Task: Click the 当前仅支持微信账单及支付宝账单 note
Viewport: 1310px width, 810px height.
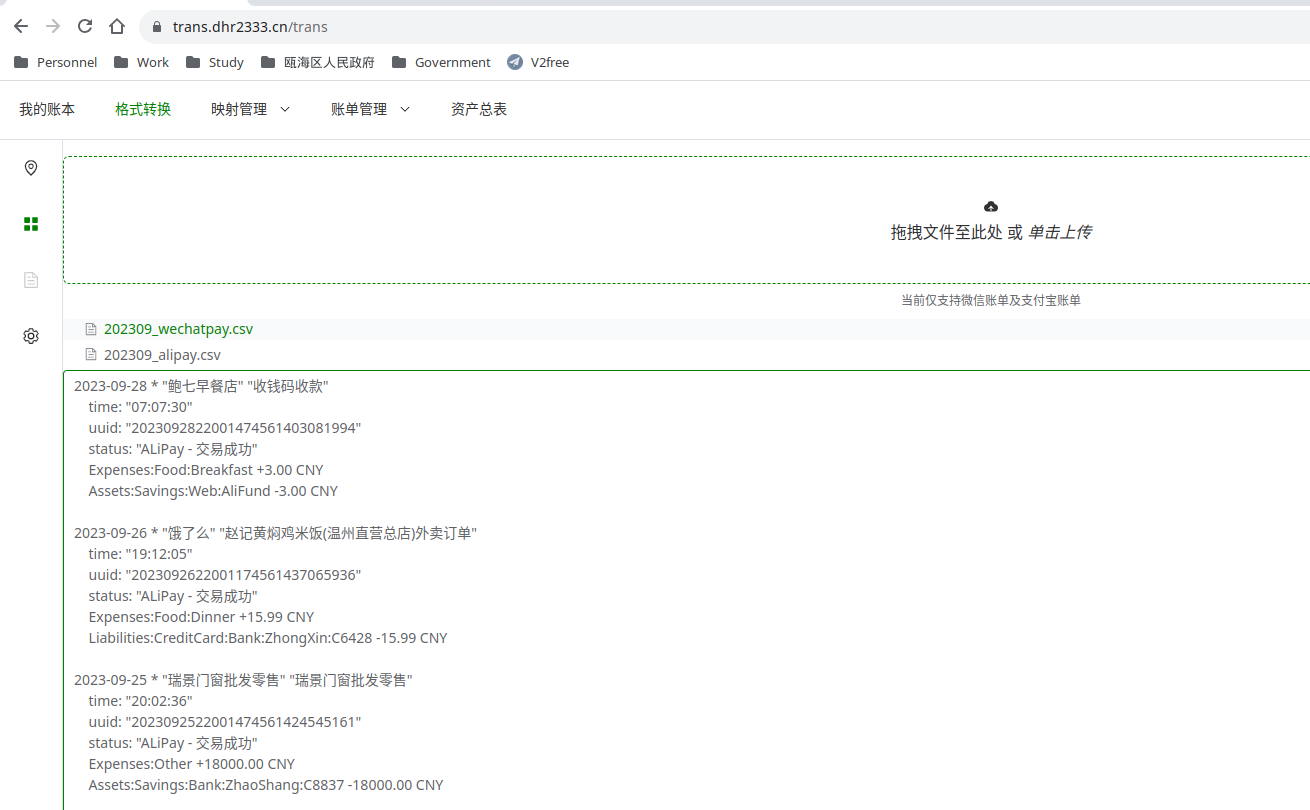Action: tap(991, 300)
